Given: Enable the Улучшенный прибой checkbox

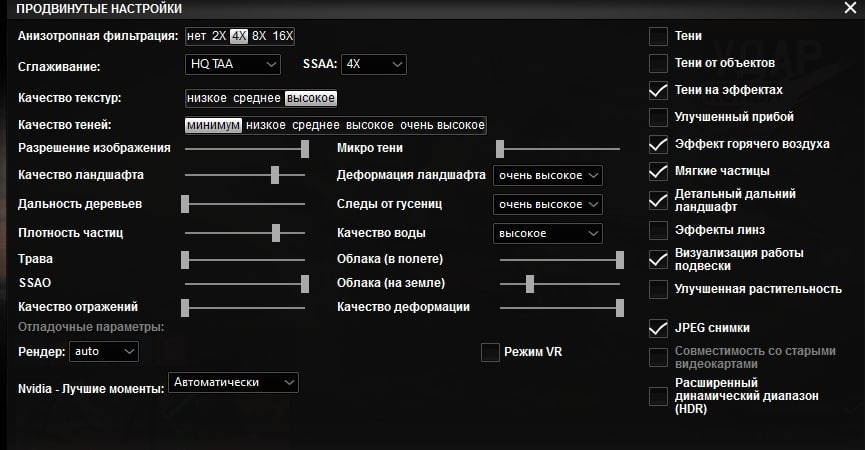Looking at the screenshot, I should [x=658, y=117].
